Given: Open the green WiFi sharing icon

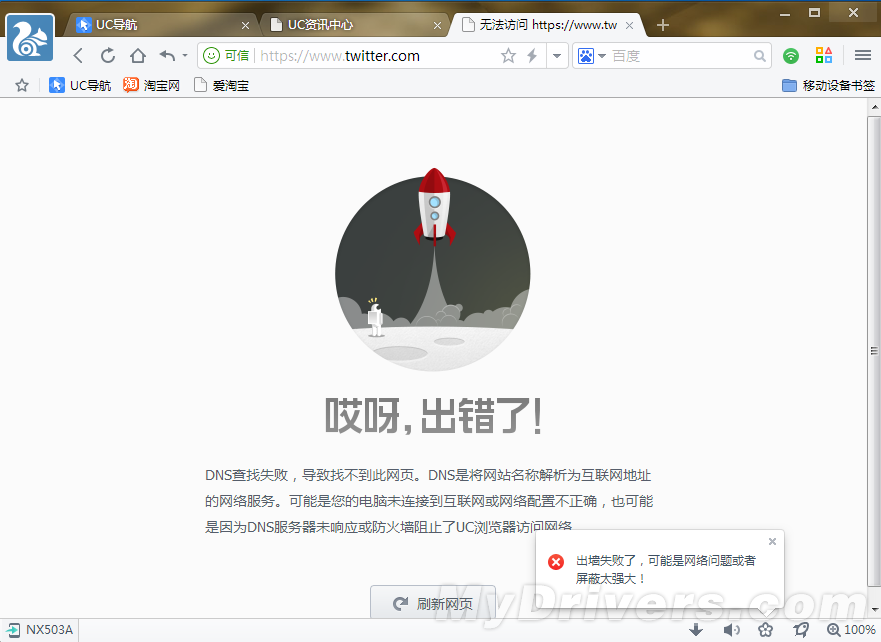Looking at the screenshot, I should point(791,56).
